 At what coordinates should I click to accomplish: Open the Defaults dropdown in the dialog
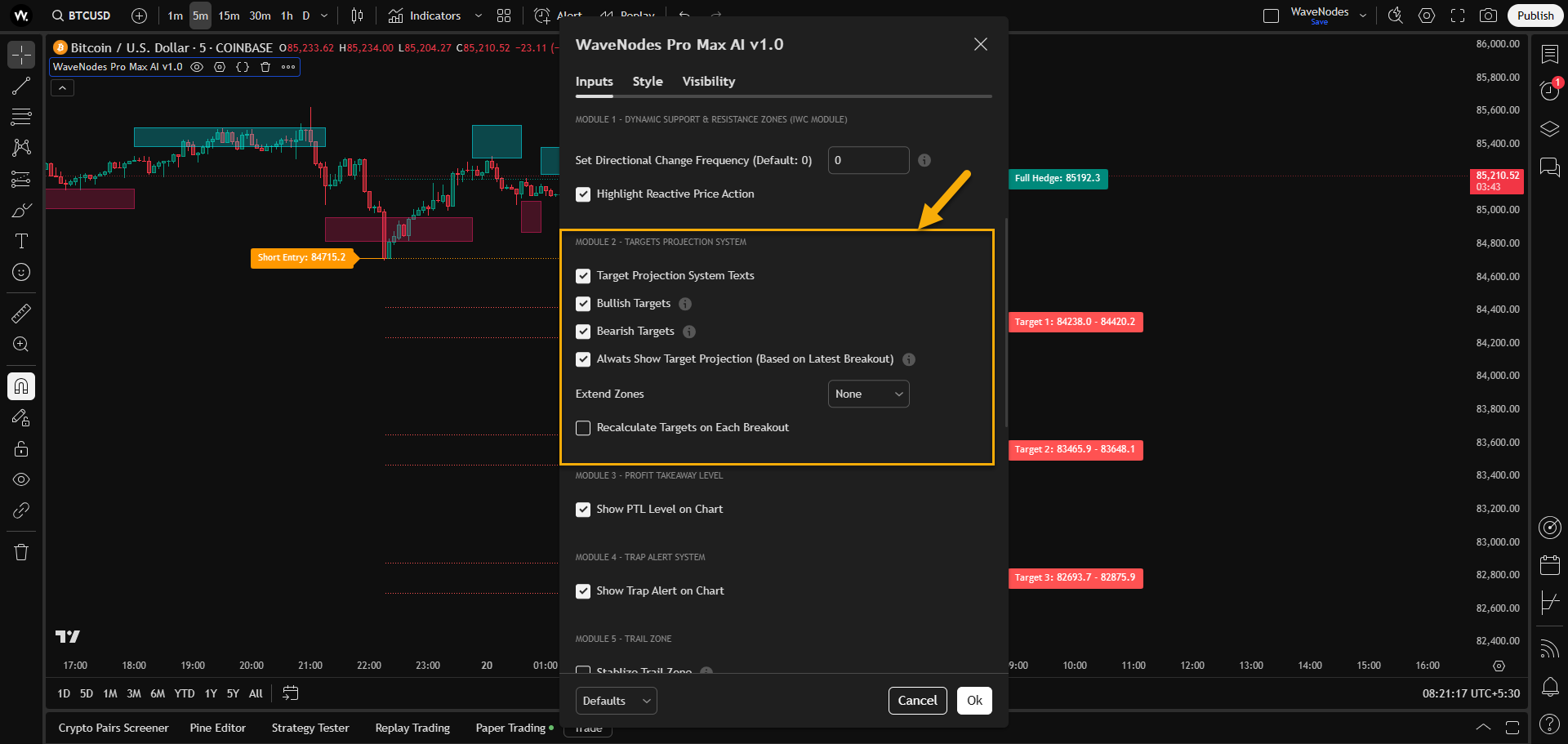[x=616, y=700]
